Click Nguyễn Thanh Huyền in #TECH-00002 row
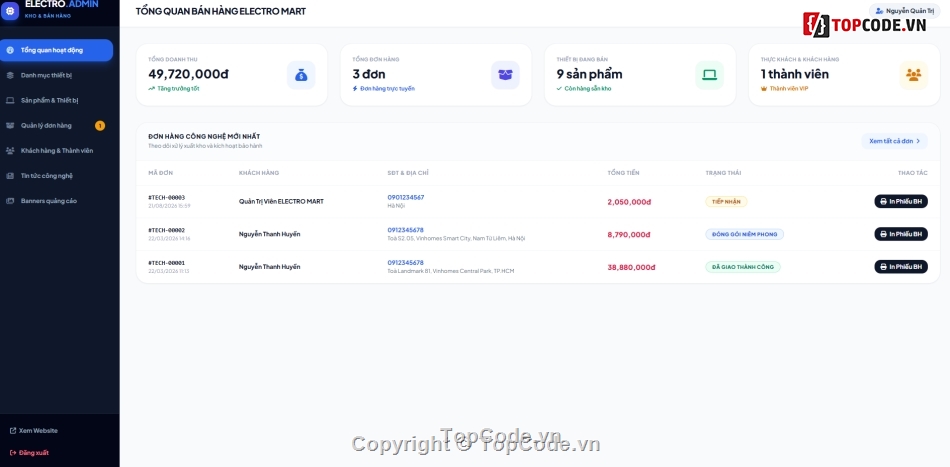This screenshot has width=950, height=467. click(x=270, y=234)
